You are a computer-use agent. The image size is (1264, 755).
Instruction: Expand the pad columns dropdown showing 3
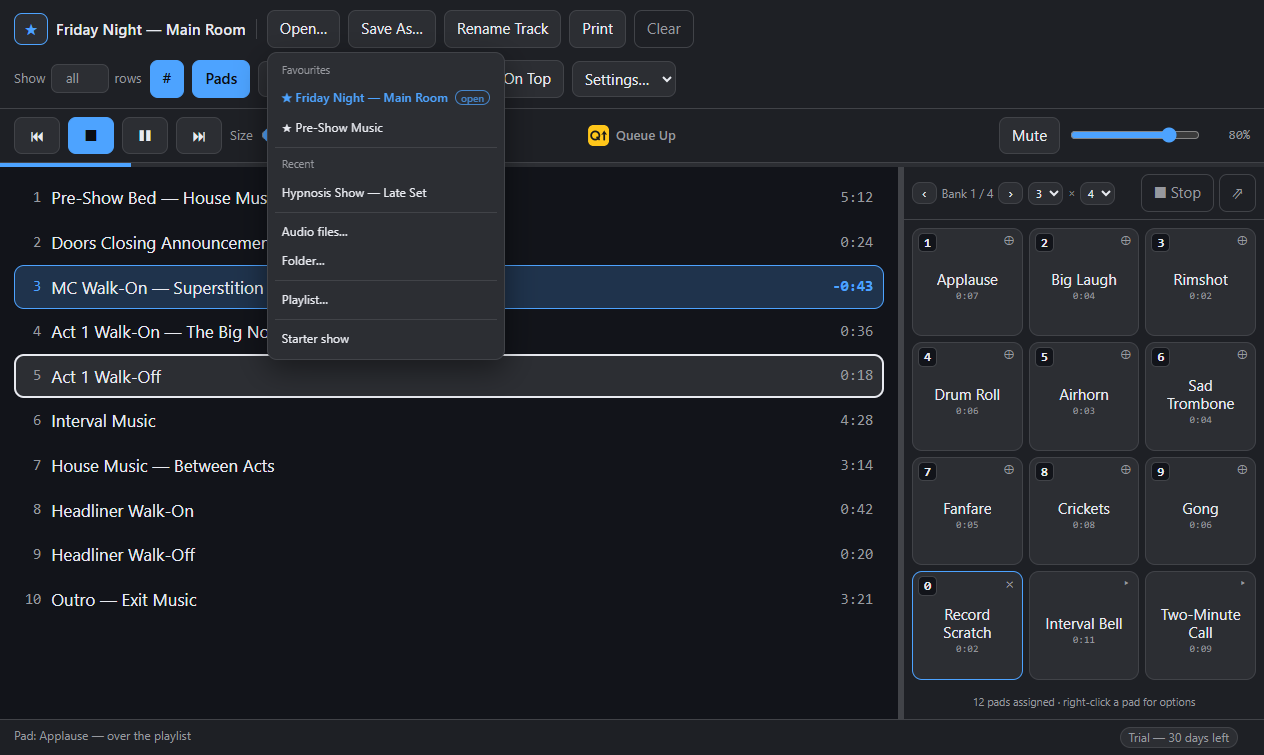(x=1045, y=193)
